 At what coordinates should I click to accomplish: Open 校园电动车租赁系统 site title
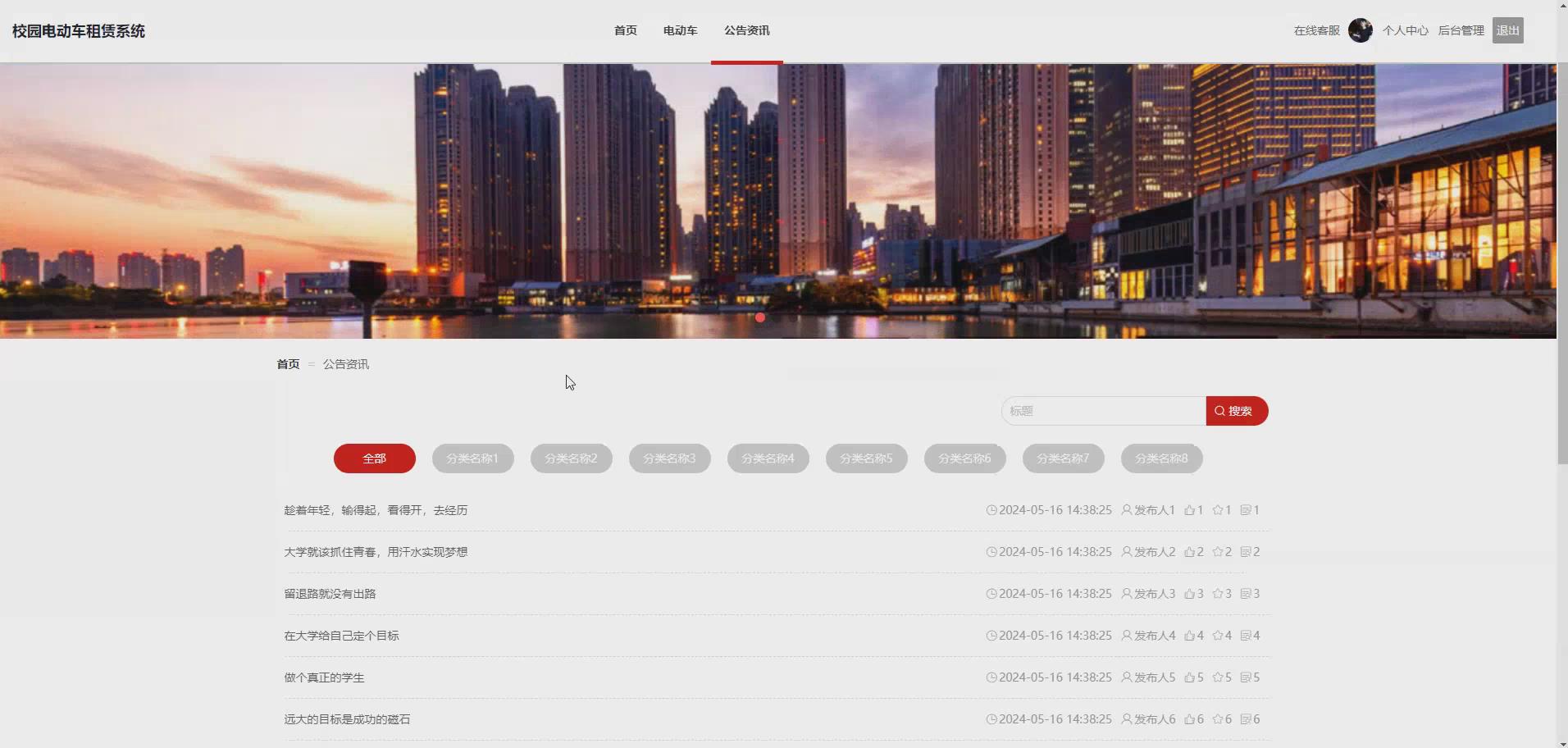[x=79, y=31]
